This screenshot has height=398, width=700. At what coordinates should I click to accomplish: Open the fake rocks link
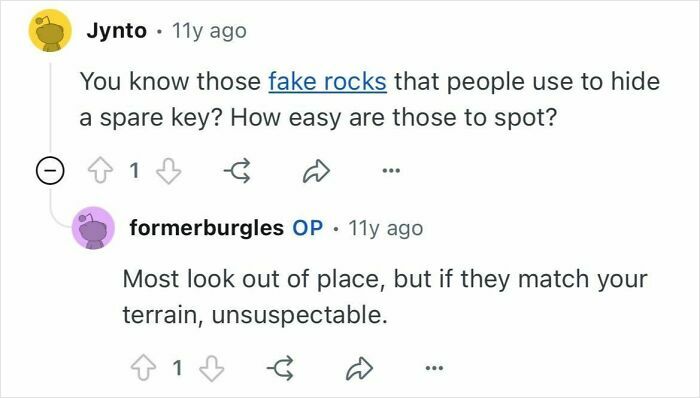coord(327,82)
